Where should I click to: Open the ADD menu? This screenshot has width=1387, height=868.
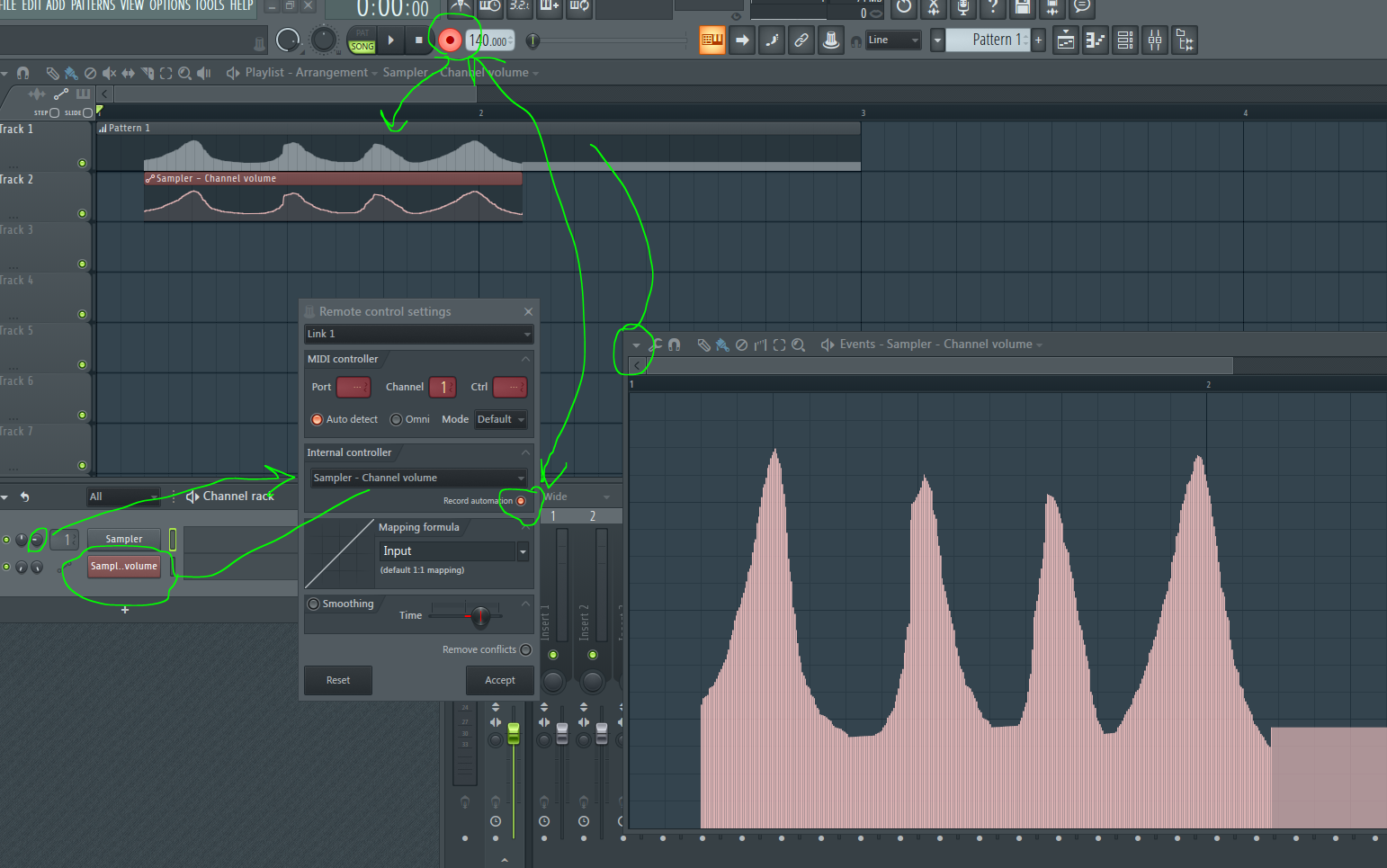pyautogui.click(x=56, y=5)
